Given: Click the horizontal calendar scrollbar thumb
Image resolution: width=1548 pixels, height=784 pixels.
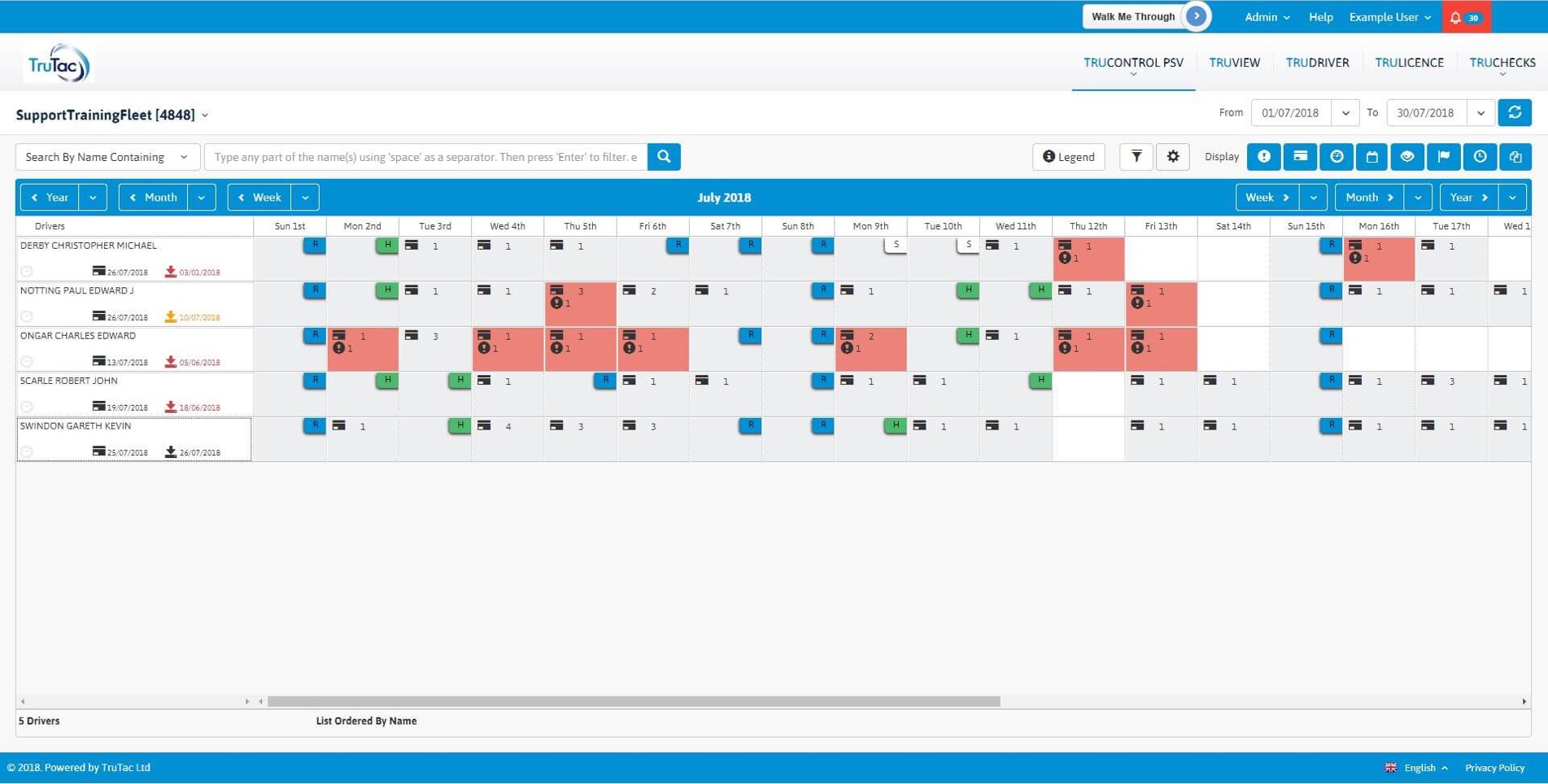Looking at the screenshot, I should (633, 701).
